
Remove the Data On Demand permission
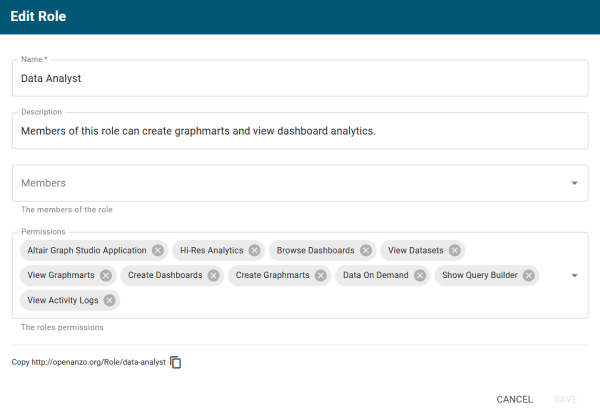[x=420, y=275]
